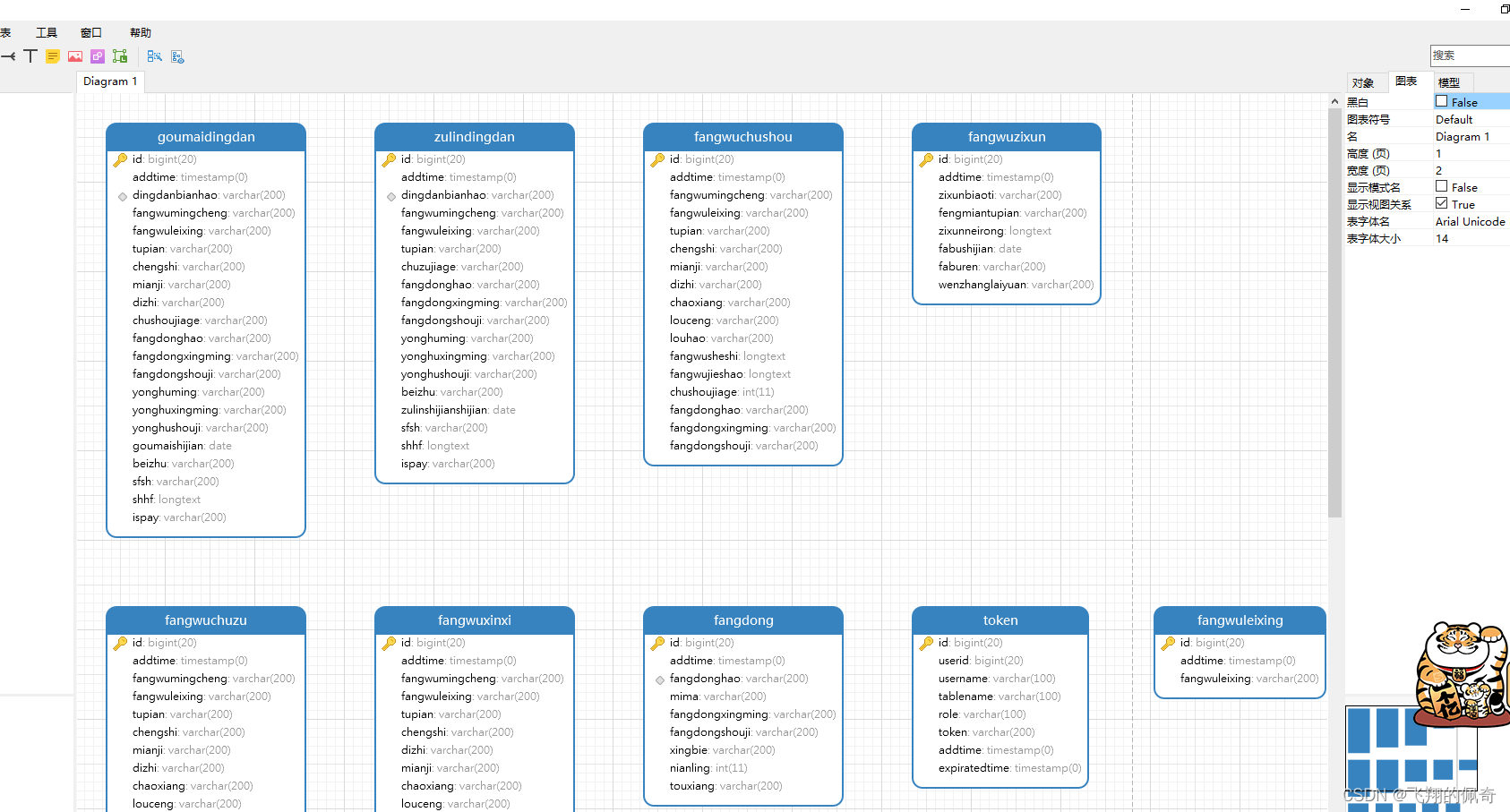The height and width of the screenshot is (812, 1510).
Task: Click zulinshijianshijian: date field in zulindingdan
Action: click(459, 410)
